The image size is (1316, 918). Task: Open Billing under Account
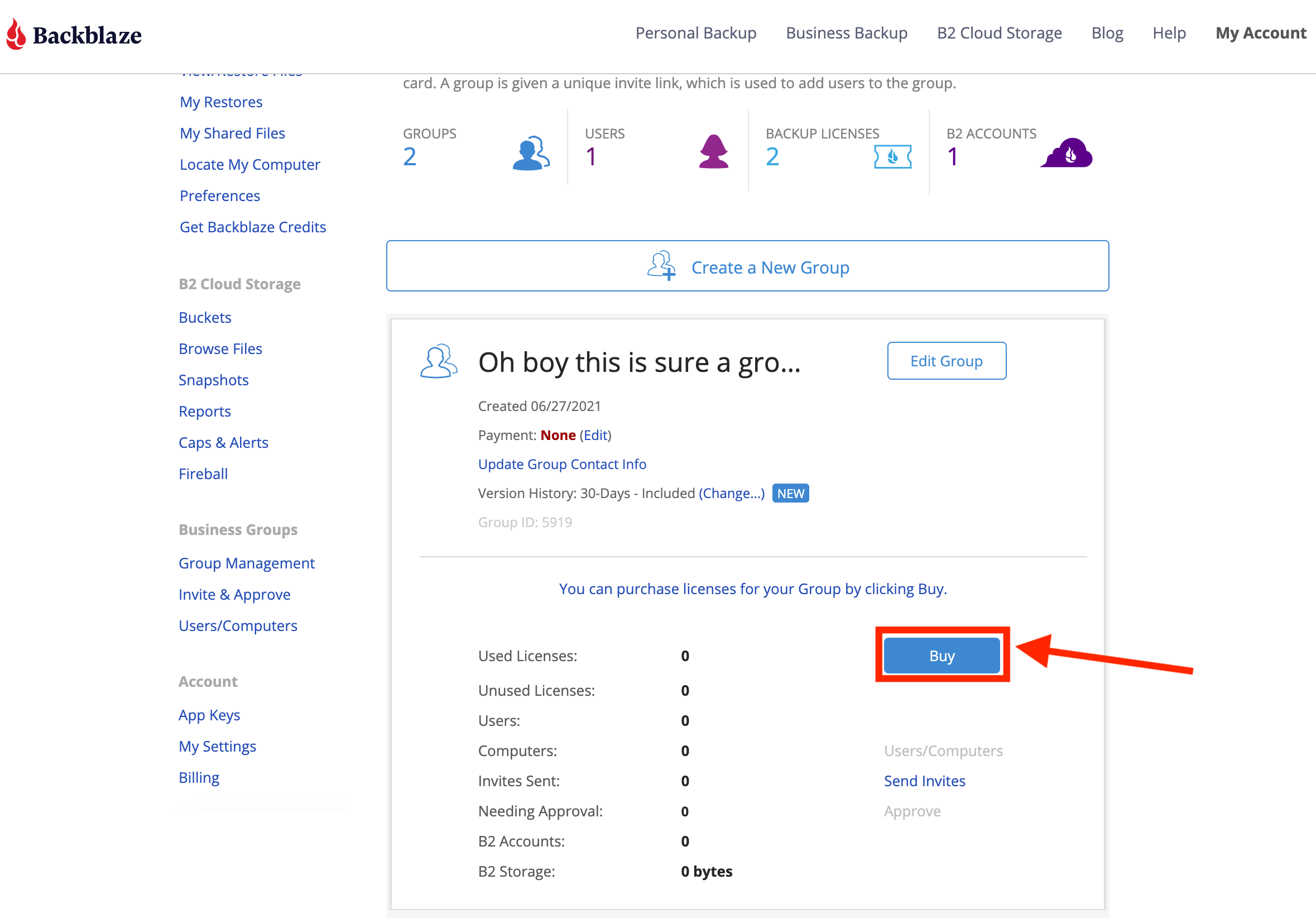tap(199, 777)
